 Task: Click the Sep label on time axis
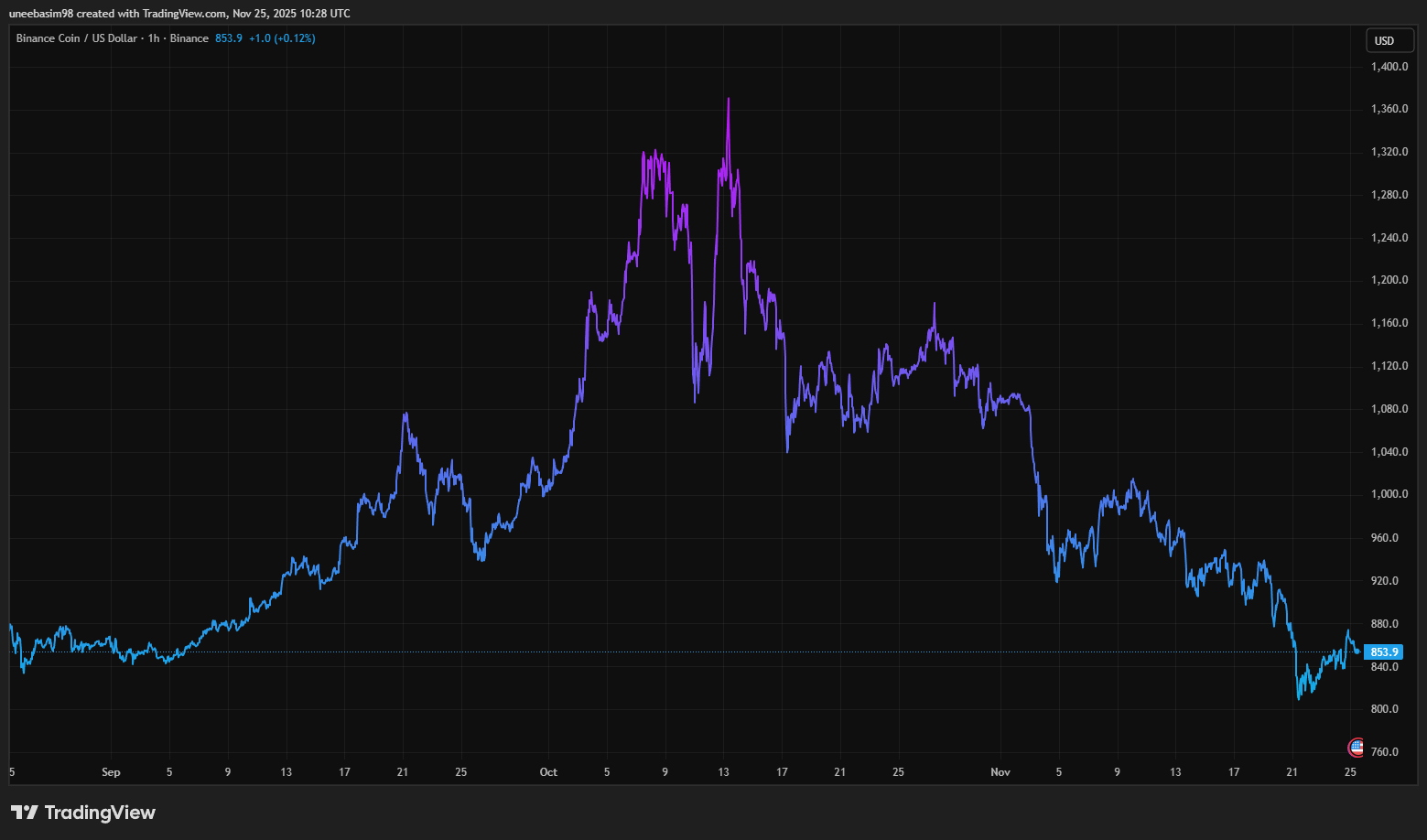pyautogui.click(x=111, y=772)
